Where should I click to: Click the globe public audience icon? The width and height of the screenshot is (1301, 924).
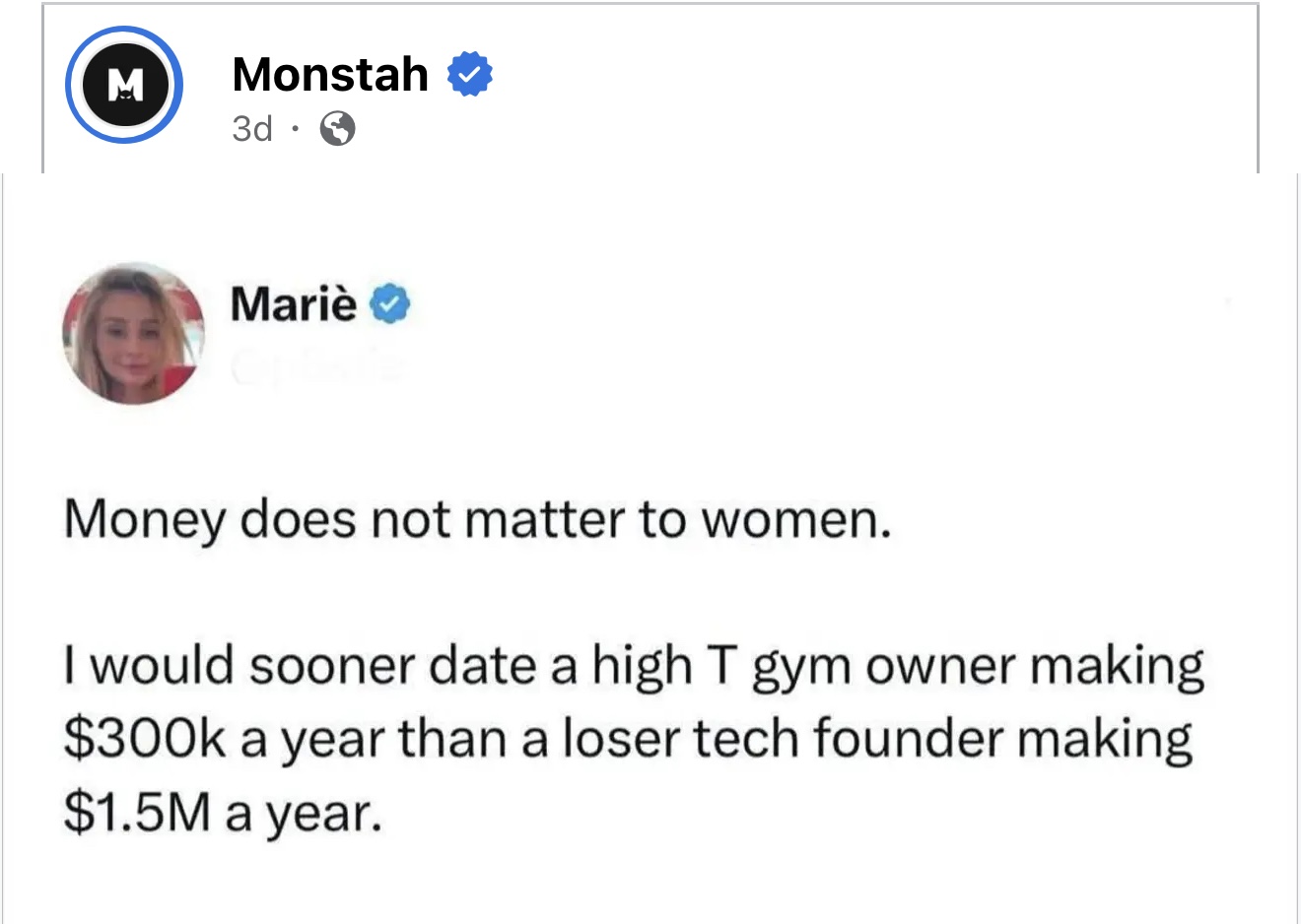click(x=338, y=129)
